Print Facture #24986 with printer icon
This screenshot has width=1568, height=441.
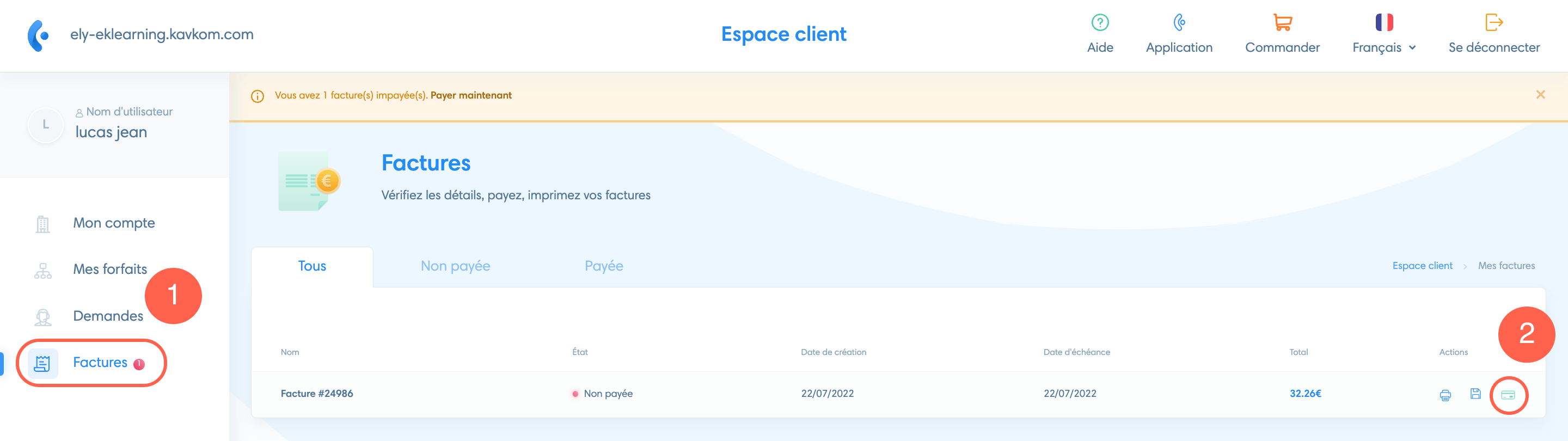tap(1445, 395)
